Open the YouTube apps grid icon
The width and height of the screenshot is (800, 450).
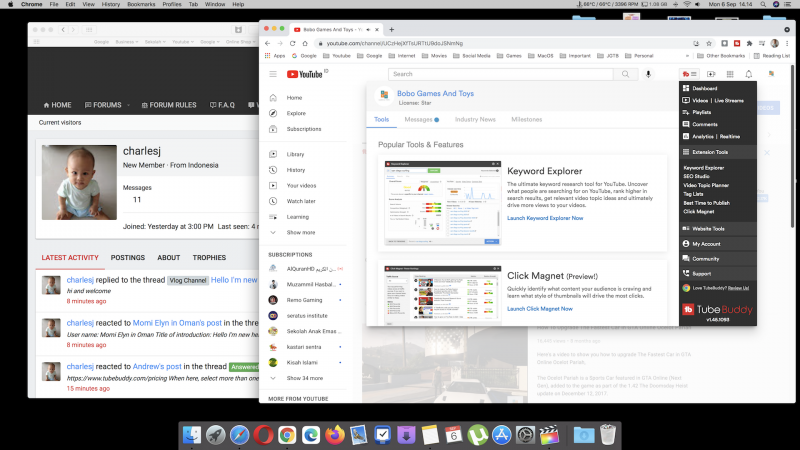tap(730, 74)
